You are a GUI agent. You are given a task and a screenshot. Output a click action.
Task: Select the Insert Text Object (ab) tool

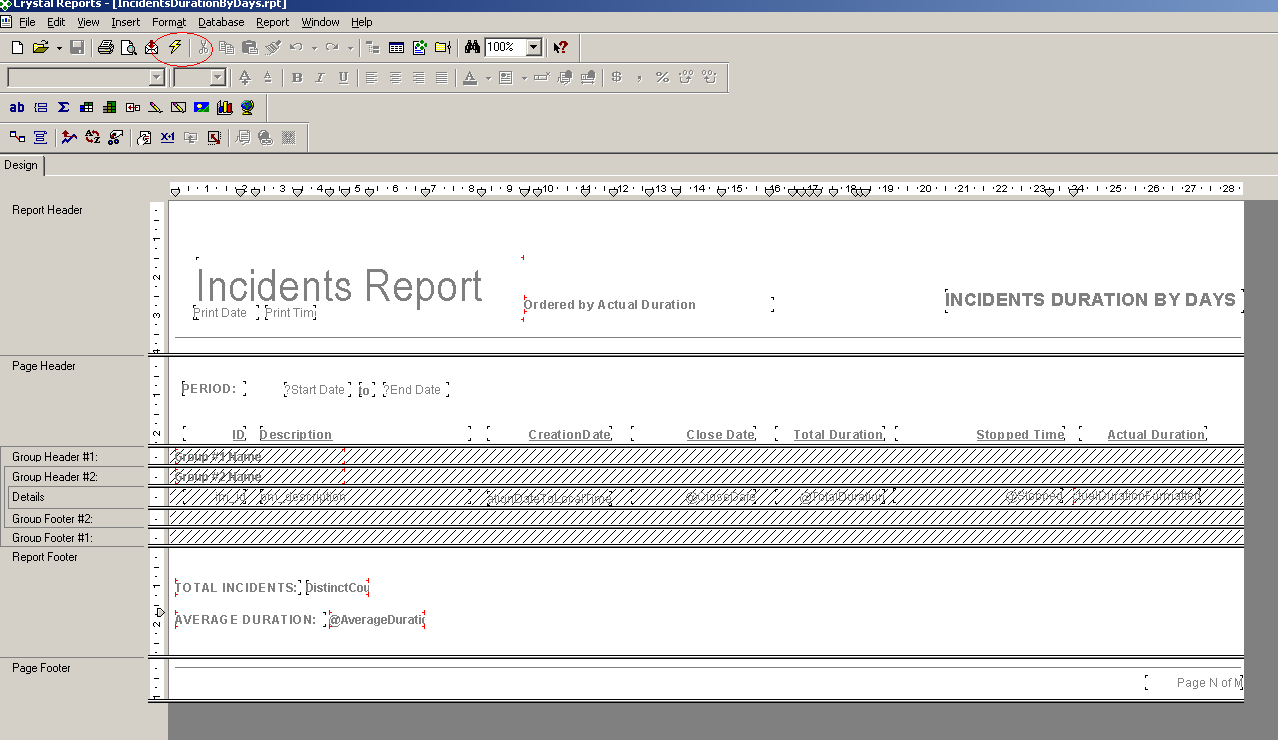17,107
